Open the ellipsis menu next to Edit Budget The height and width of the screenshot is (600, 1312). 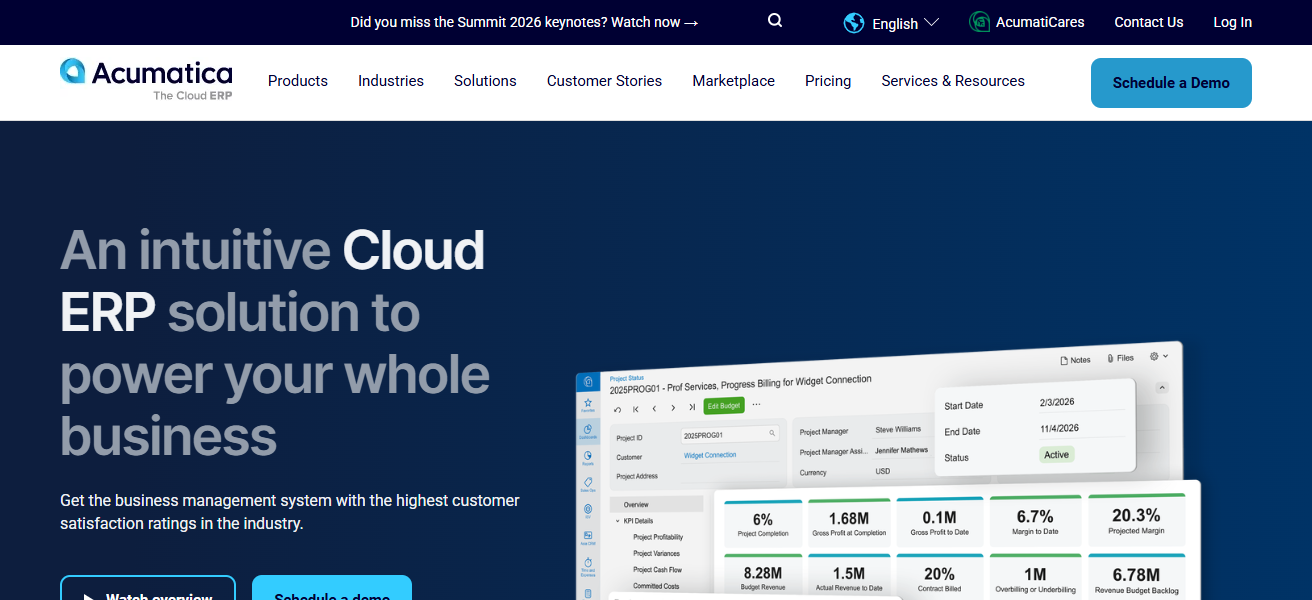pos(756,404)
